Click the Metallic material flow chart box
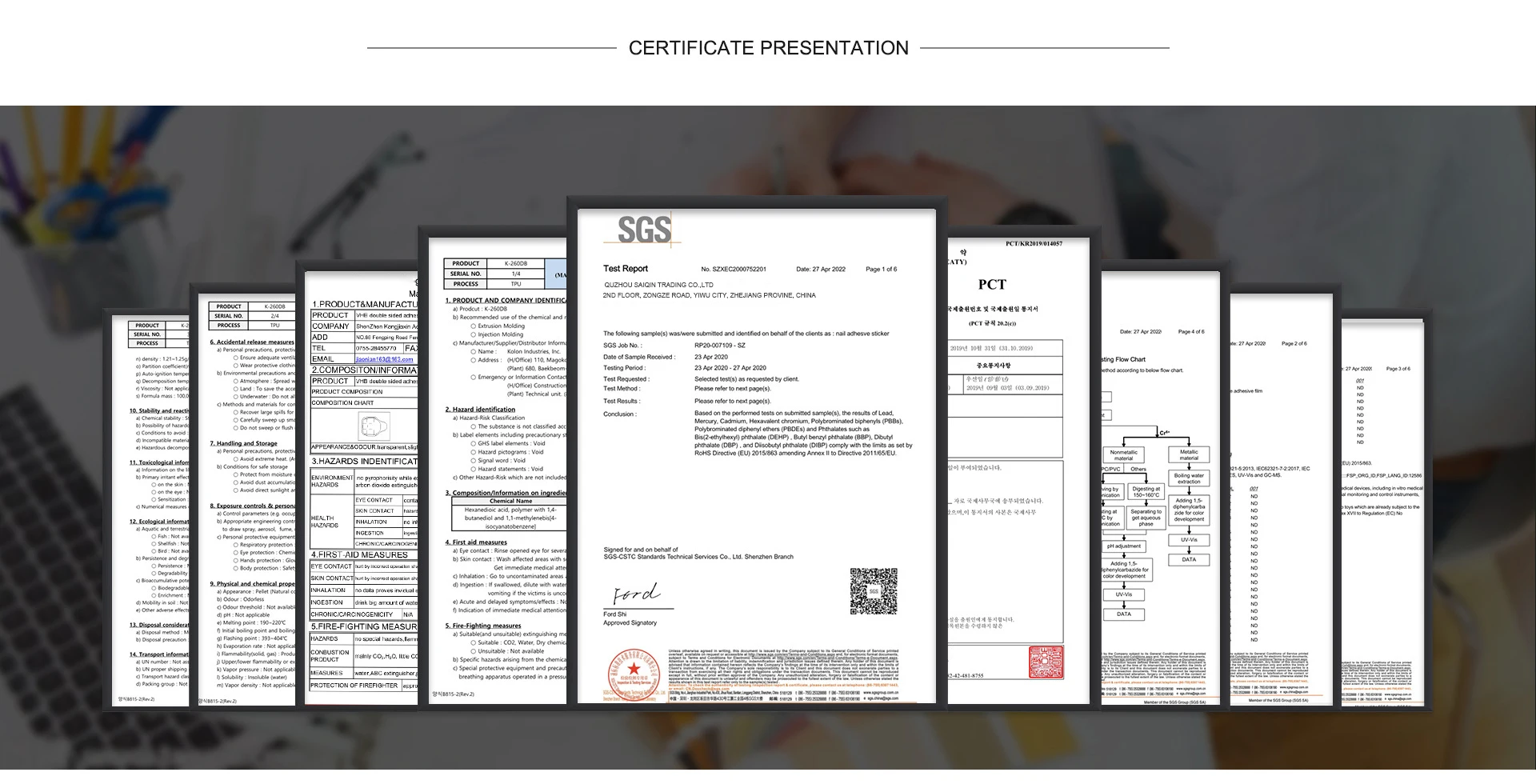Image resolution: width=1536 pixels, height=784 pixels. pyautogui.click(x=1189, y=455)
